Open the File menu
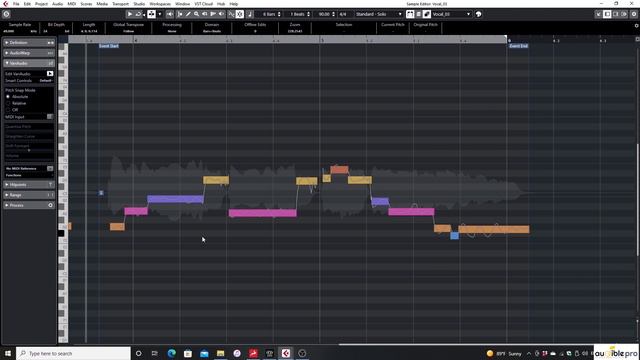This screenshot has width=640, height=360. [16, 4]
